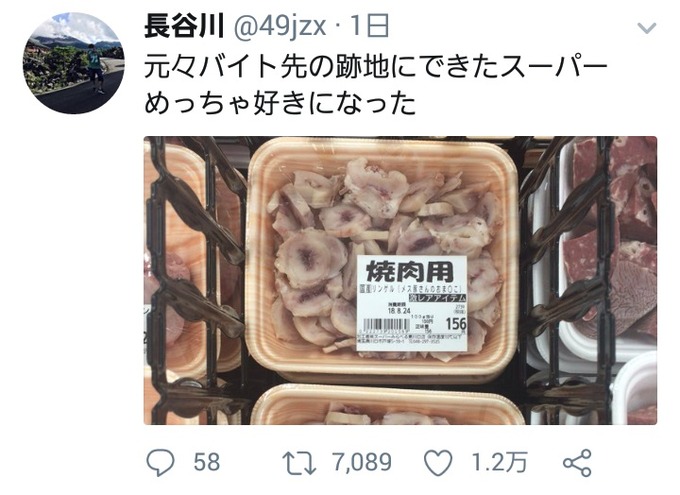This screenshot has width=680, height=495.
Task: Open profile via 長谷川 display name
Action: [184, 26]
